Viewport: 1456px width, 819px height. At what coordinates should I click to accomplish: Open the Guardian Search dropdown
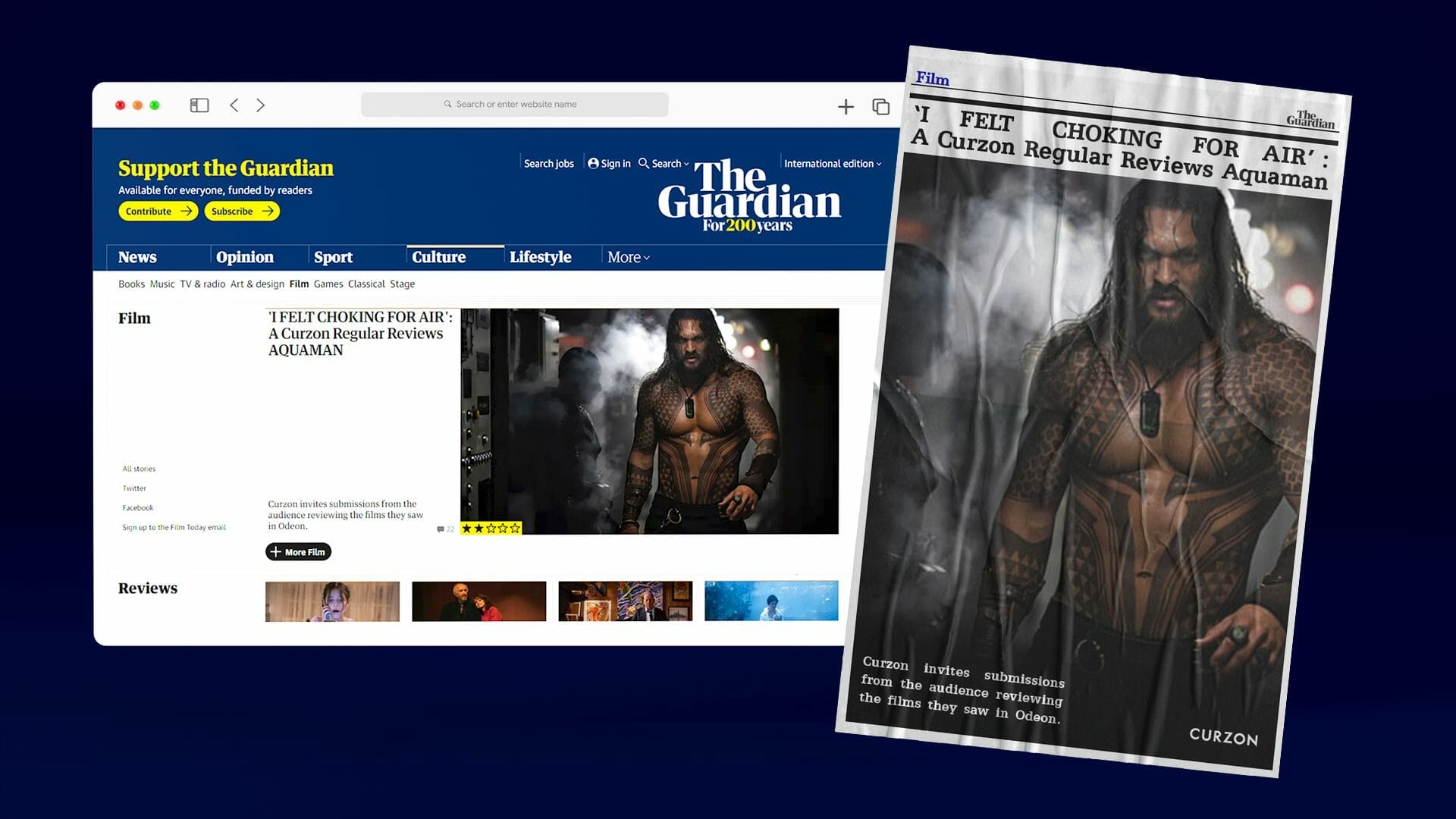(x=664, y=163)
